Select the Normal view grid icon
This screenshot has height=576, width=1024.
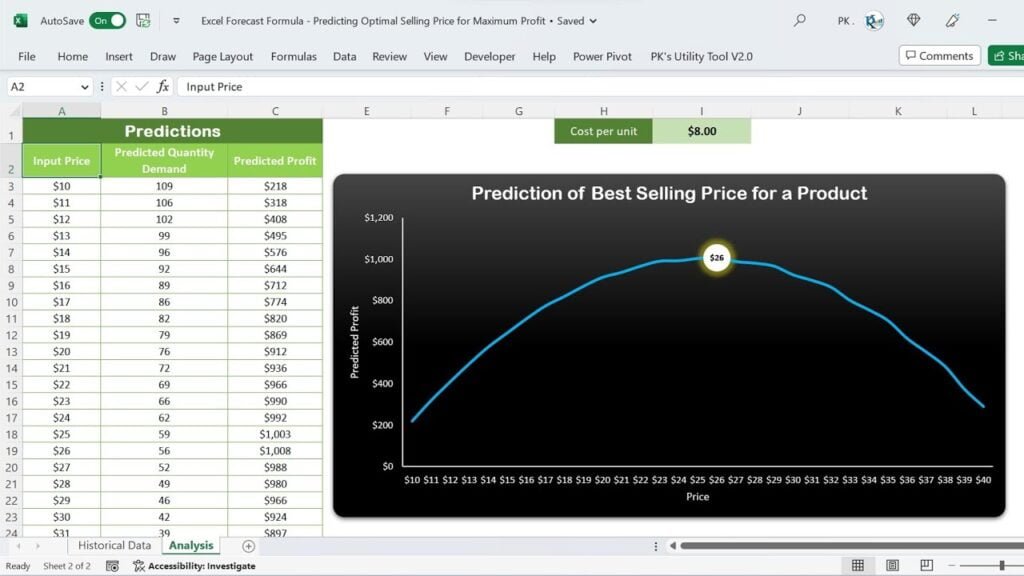(857, 566)
